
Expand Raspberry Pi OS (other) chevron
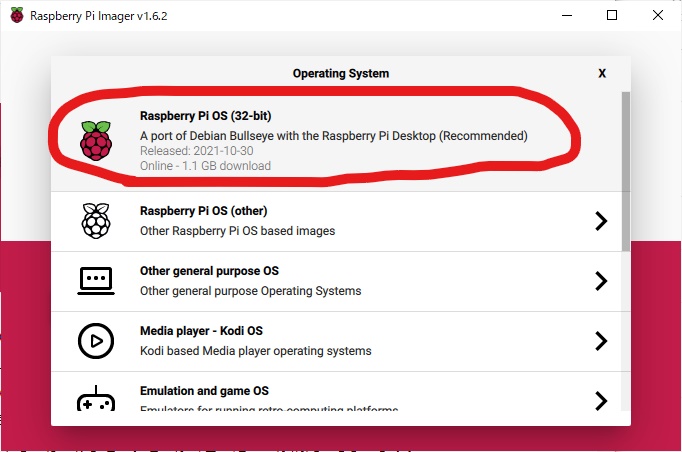(x=601, y=221)
